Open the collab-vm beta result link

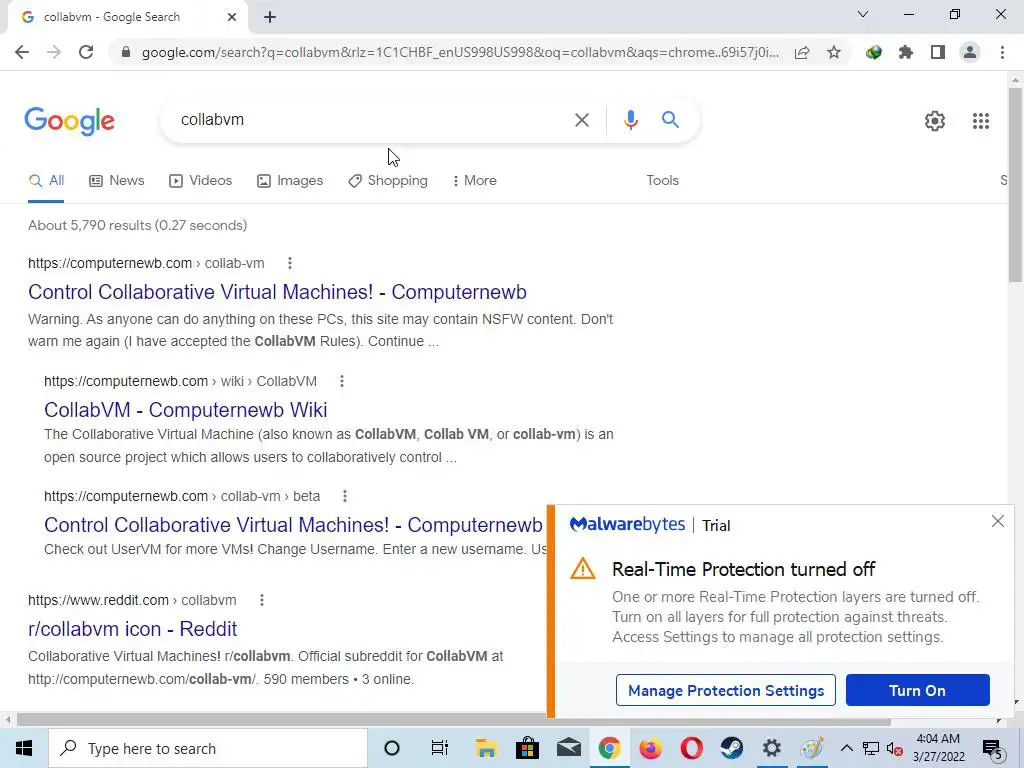[x=293, y=525]
